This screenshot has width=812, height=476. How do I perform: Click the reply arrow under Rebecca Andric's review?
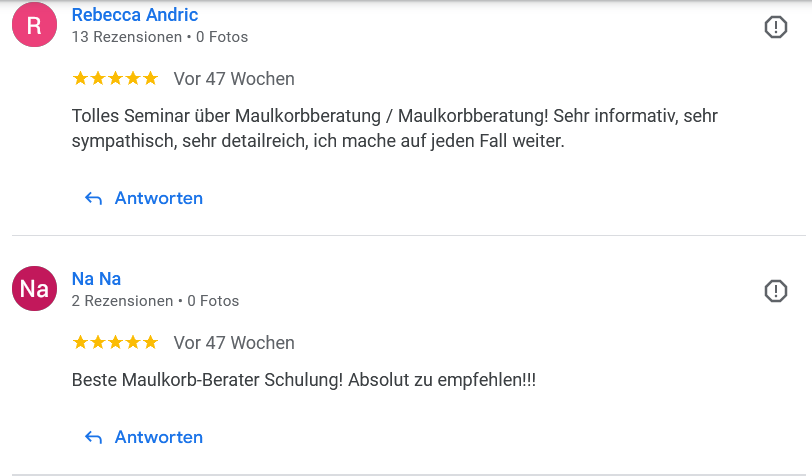[x=93, y=198]
